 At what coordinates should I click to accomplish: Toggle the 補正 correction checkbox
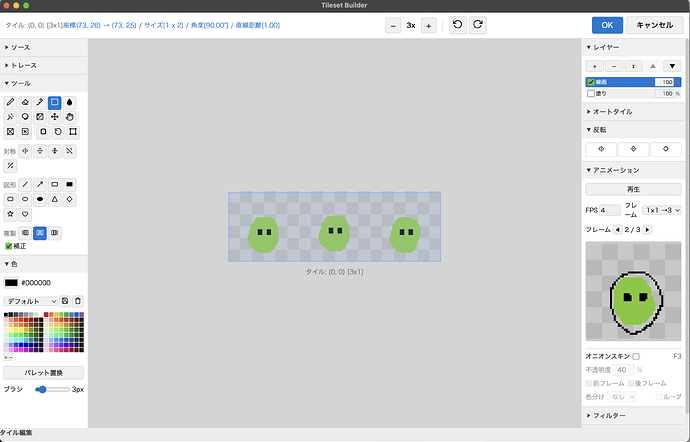pos(8,246)
